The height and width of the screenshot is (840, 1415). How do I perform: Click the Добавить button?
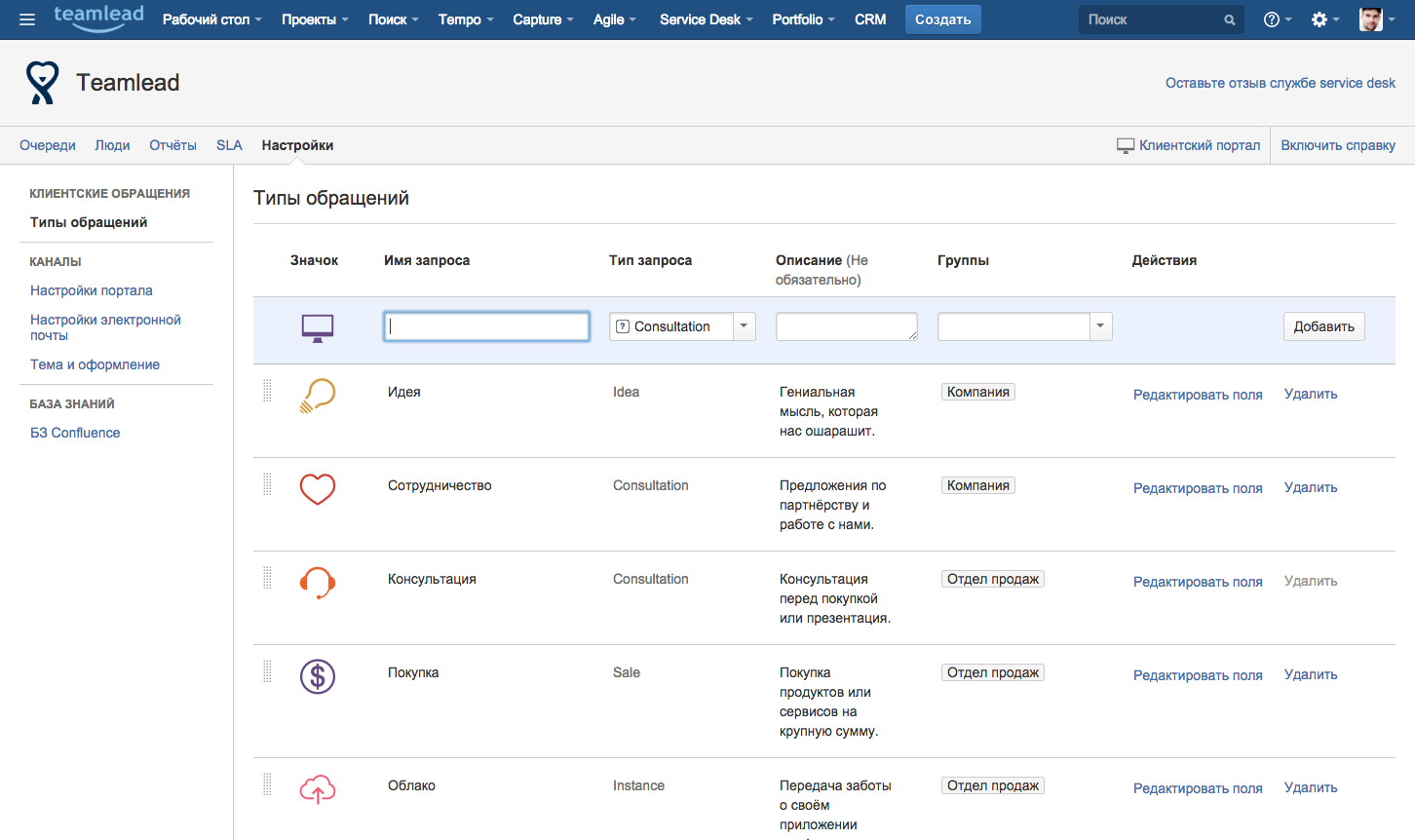(x=1323, y=326)
